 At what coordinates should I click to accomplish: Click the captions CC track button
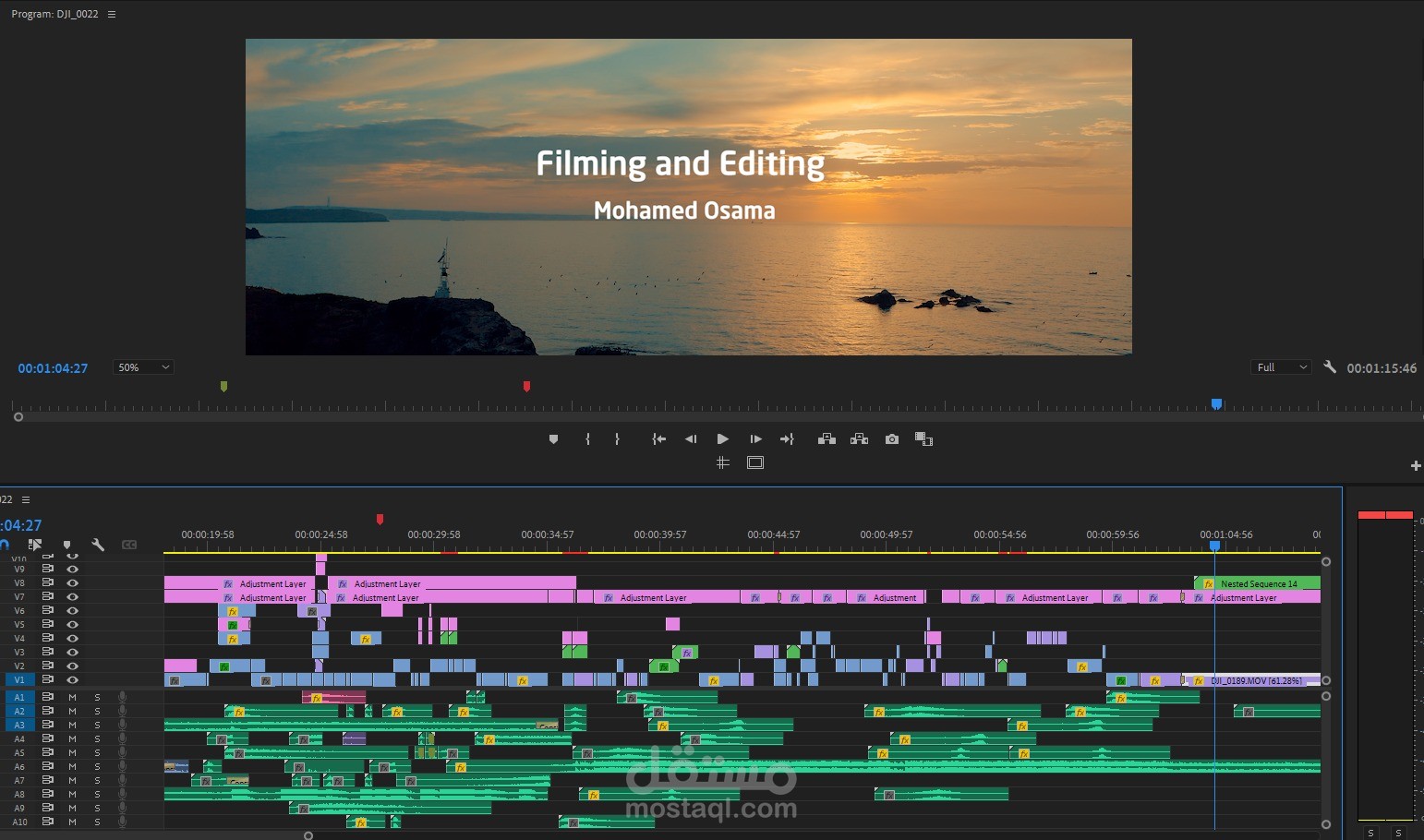pos(129,545)
